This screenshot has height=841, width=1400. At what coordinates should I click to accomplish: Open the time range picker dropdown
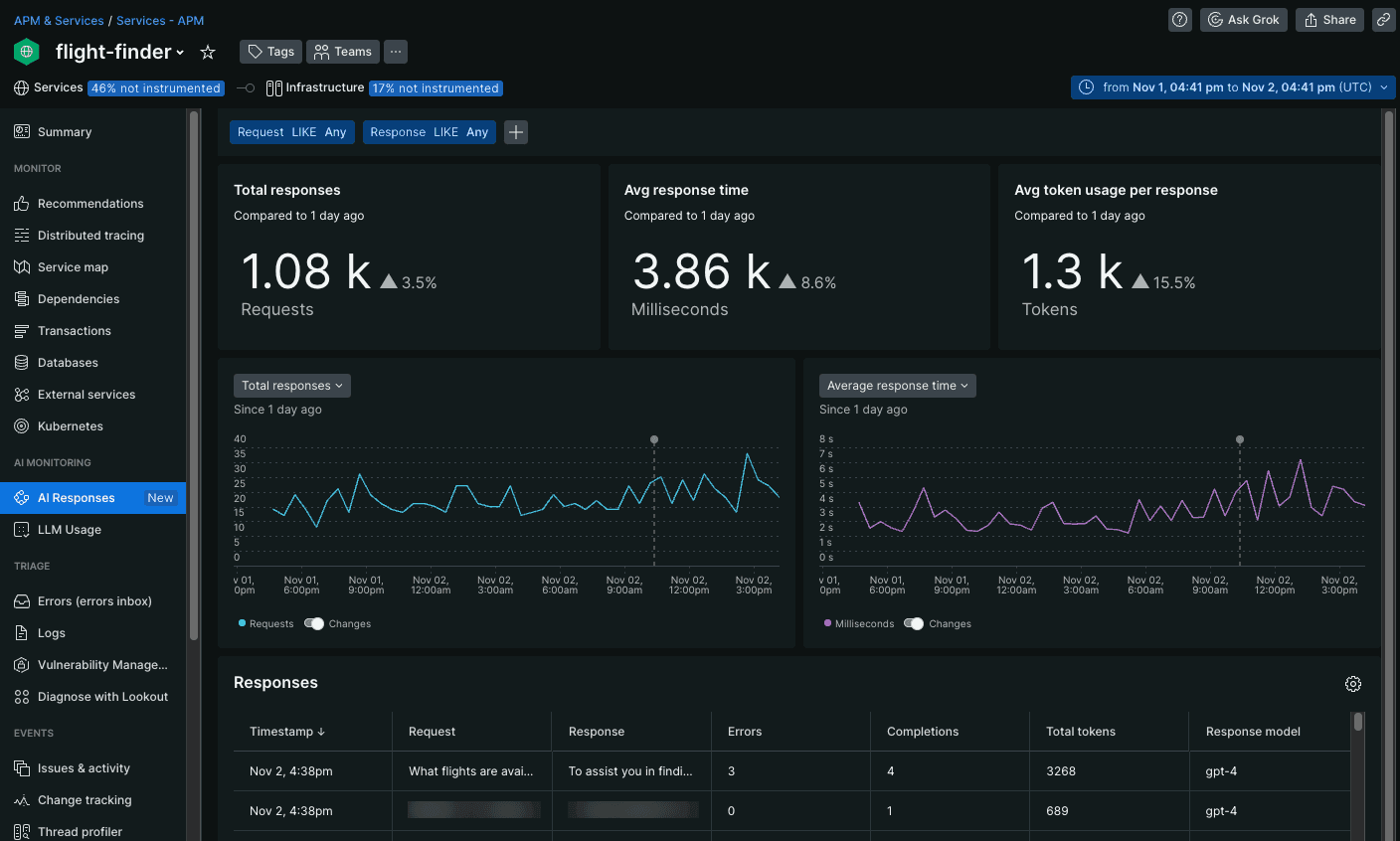[1232, 86]
